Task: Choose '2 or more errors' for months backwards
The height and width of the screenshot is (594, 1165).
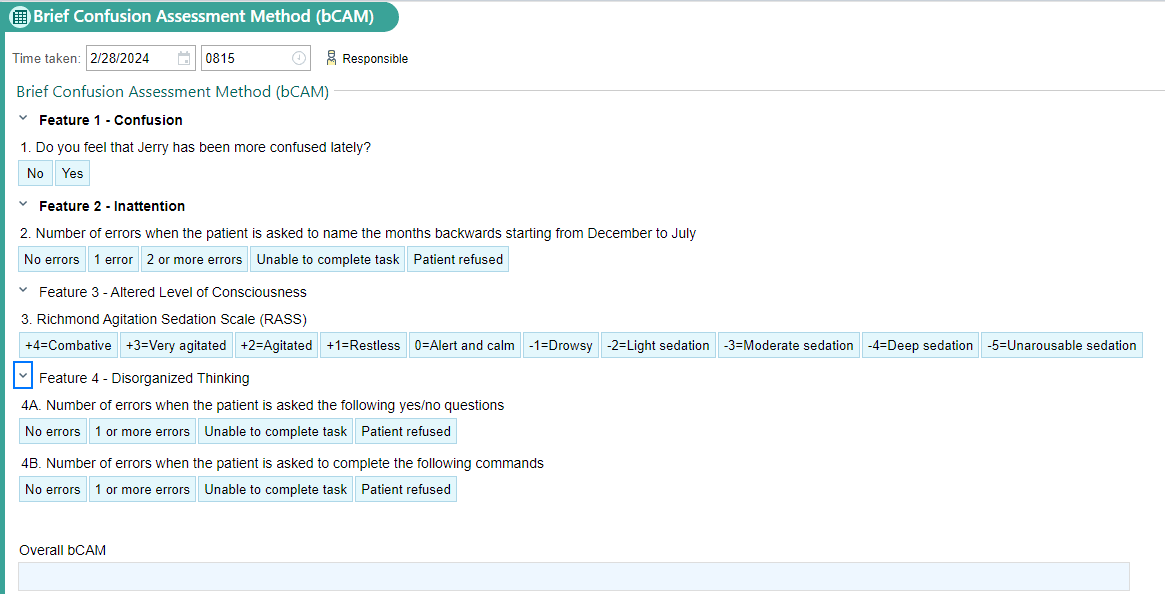Action: [194, 259]
